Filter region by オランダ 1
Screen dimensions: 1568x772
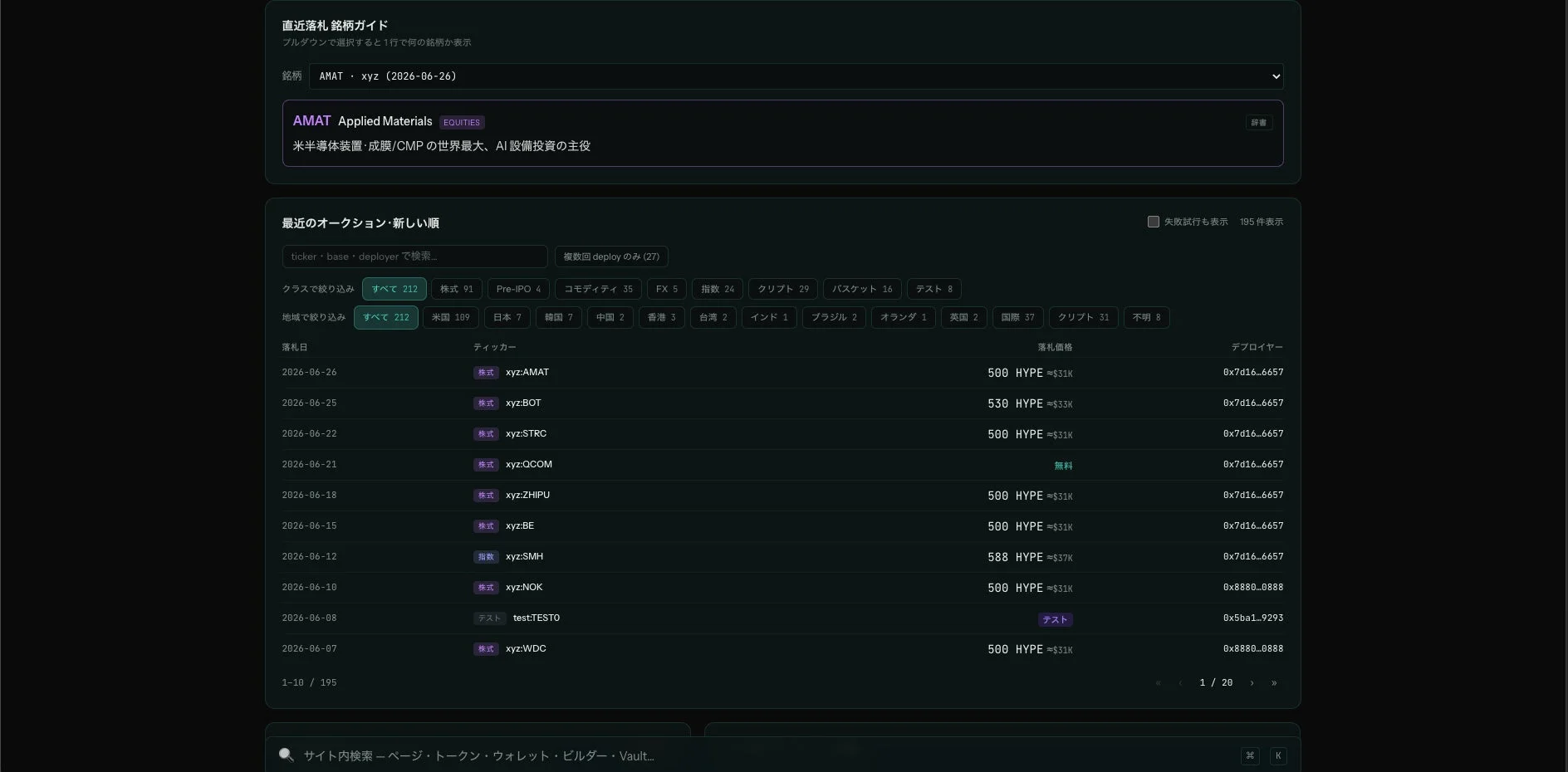pyautogui.click(x=904, y=317)
